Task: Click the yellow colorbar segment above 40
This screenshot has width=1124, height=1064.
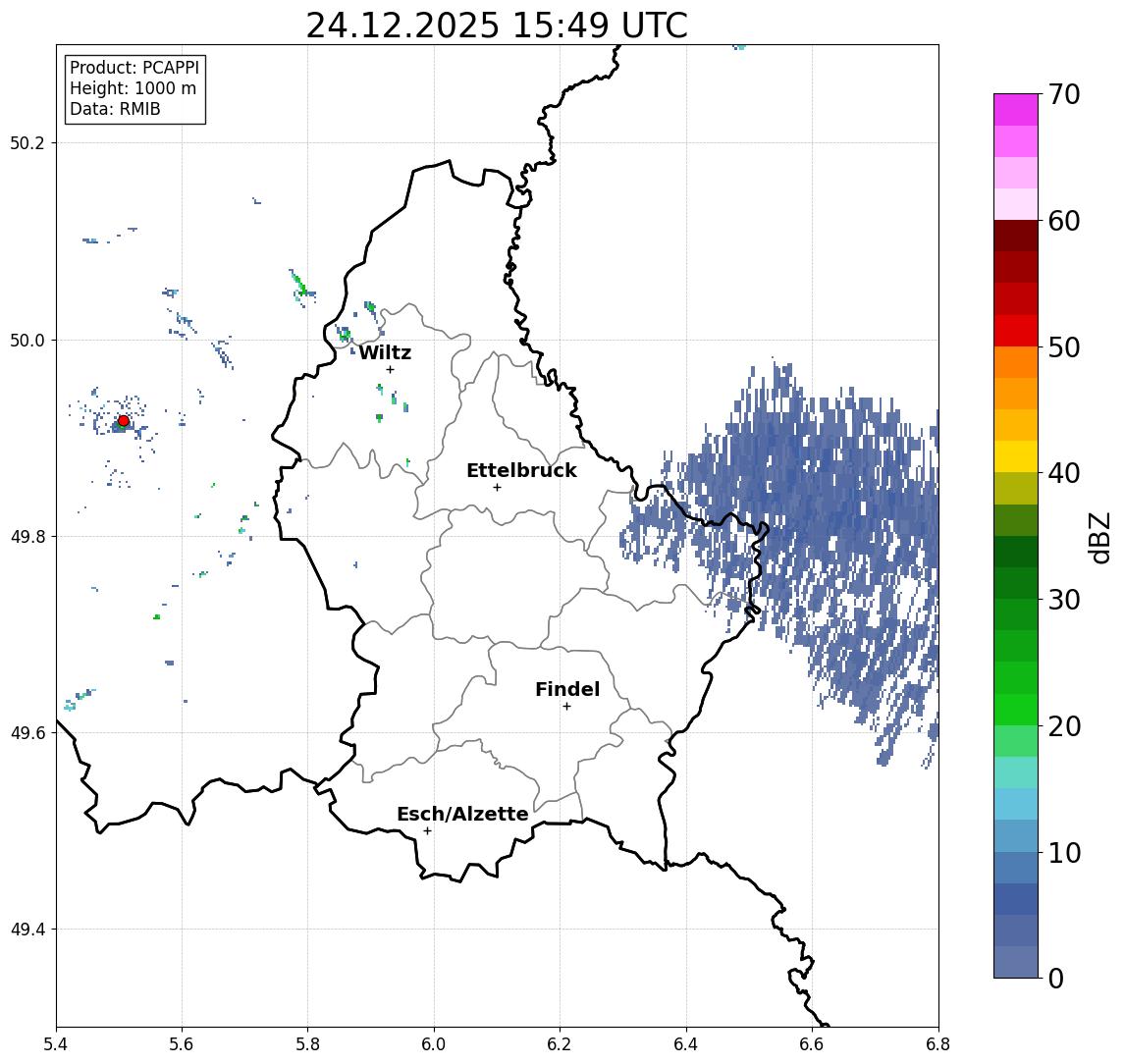Action: (x=1016, y=456)
